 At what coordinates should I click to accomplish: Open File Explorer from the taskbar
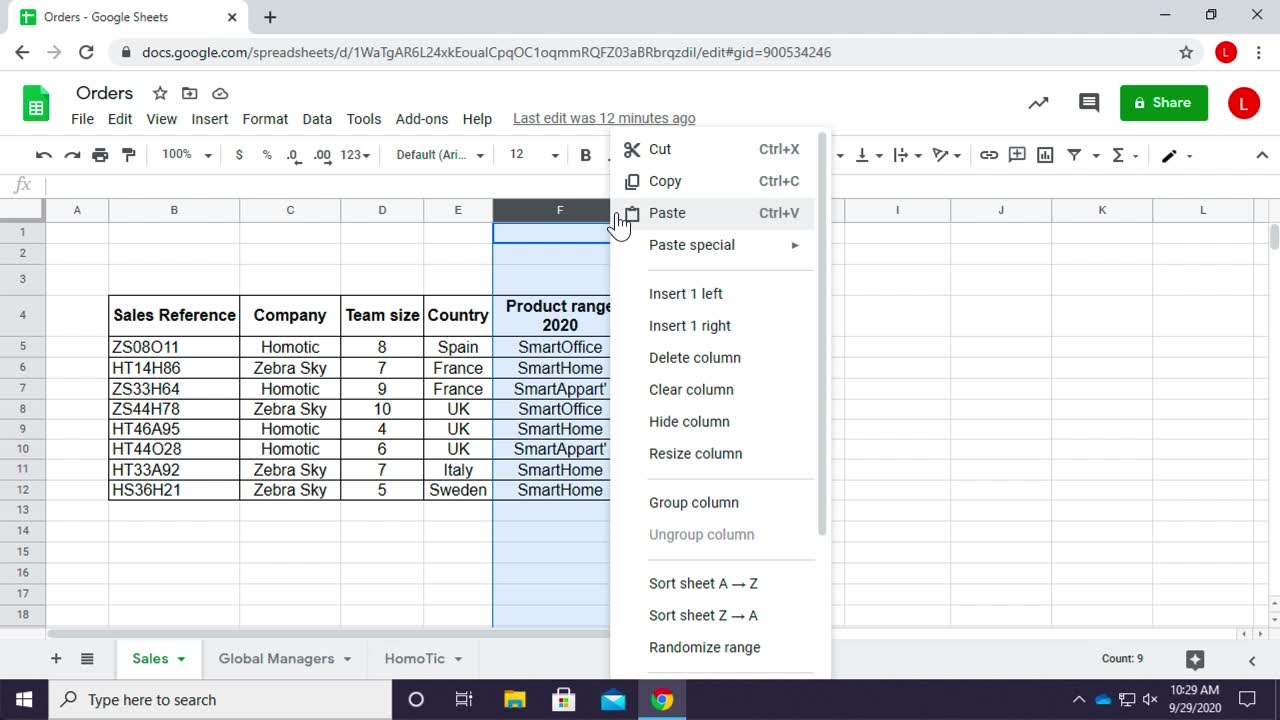tap(514, 699)
